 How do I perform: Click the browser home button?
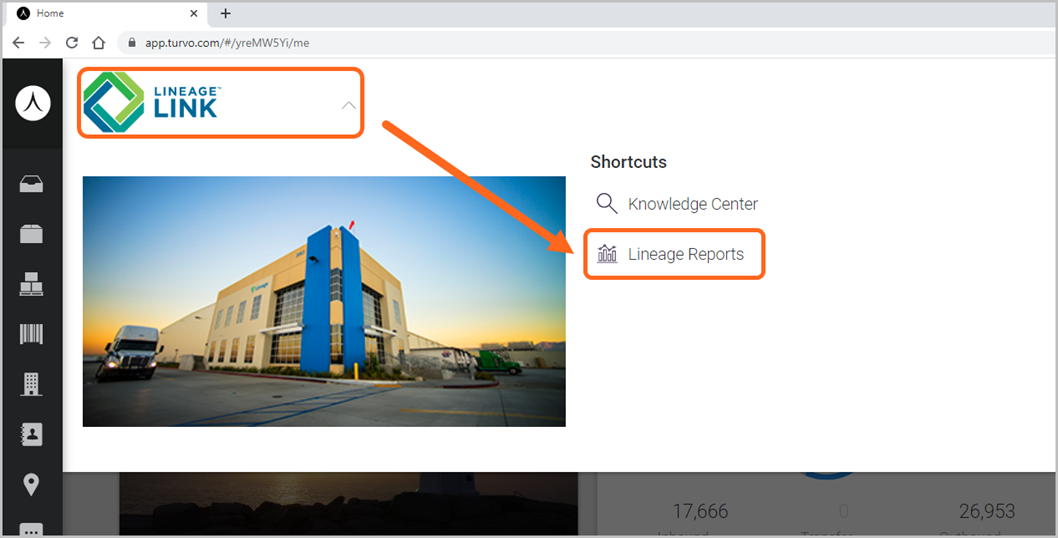tap(99, 43)
